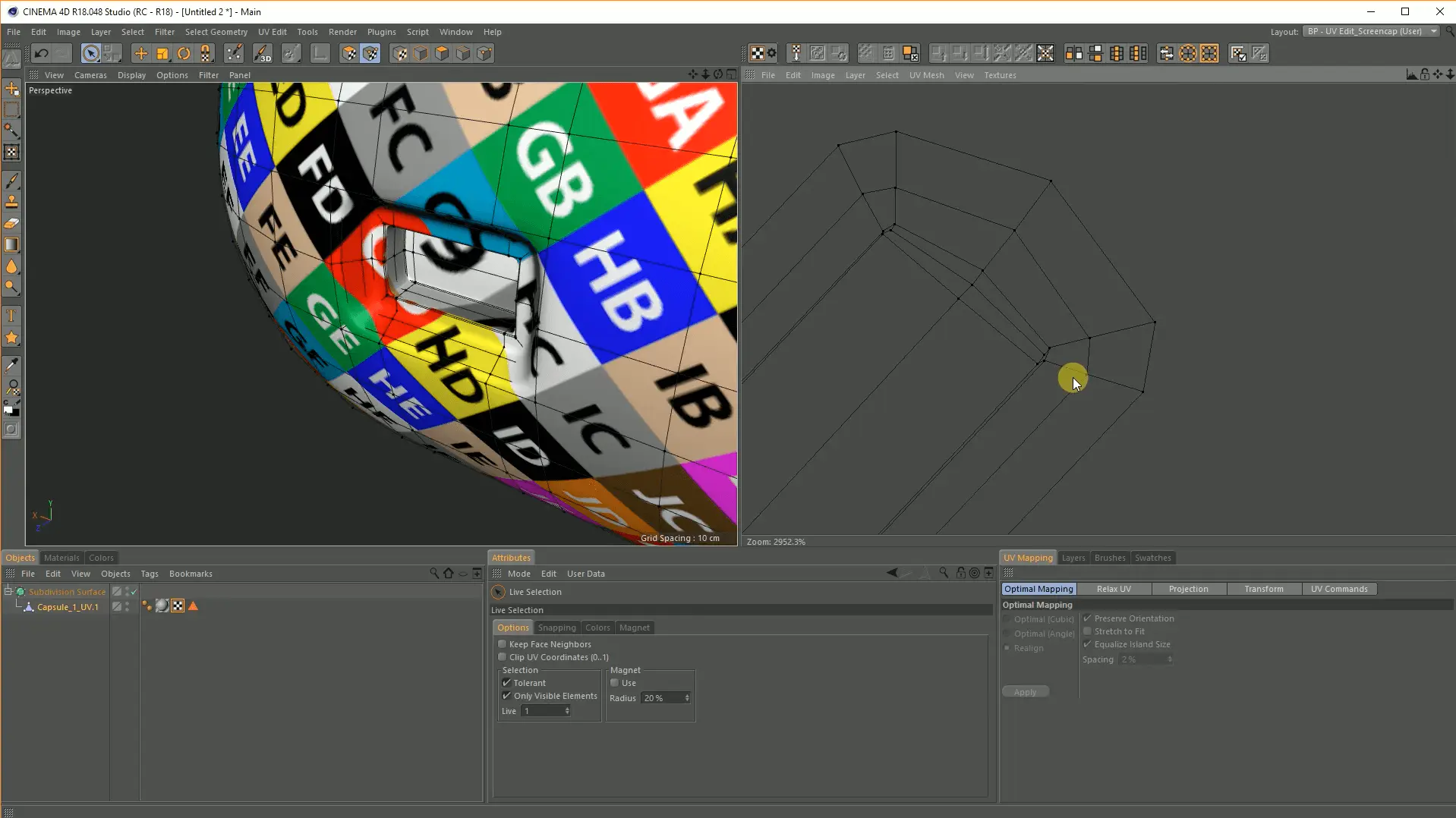Open the Select Geometry menu

[x=216, y=32]
